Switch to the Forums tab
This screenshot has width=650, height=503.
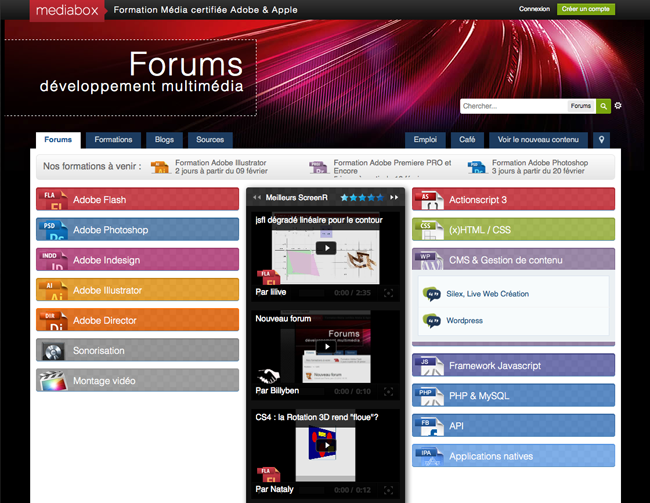pyautogui.click(x=58, y=140)
